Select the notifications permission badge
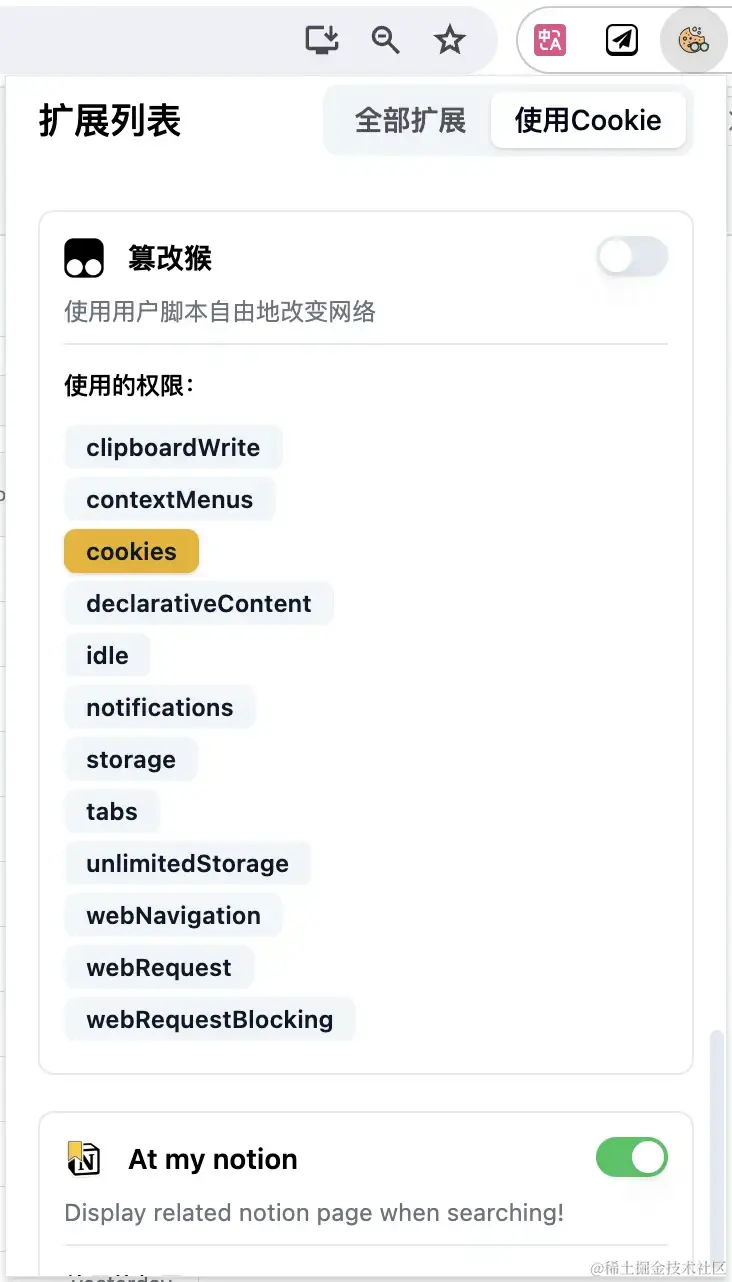 pyautogui.click(x=160, y=707)
